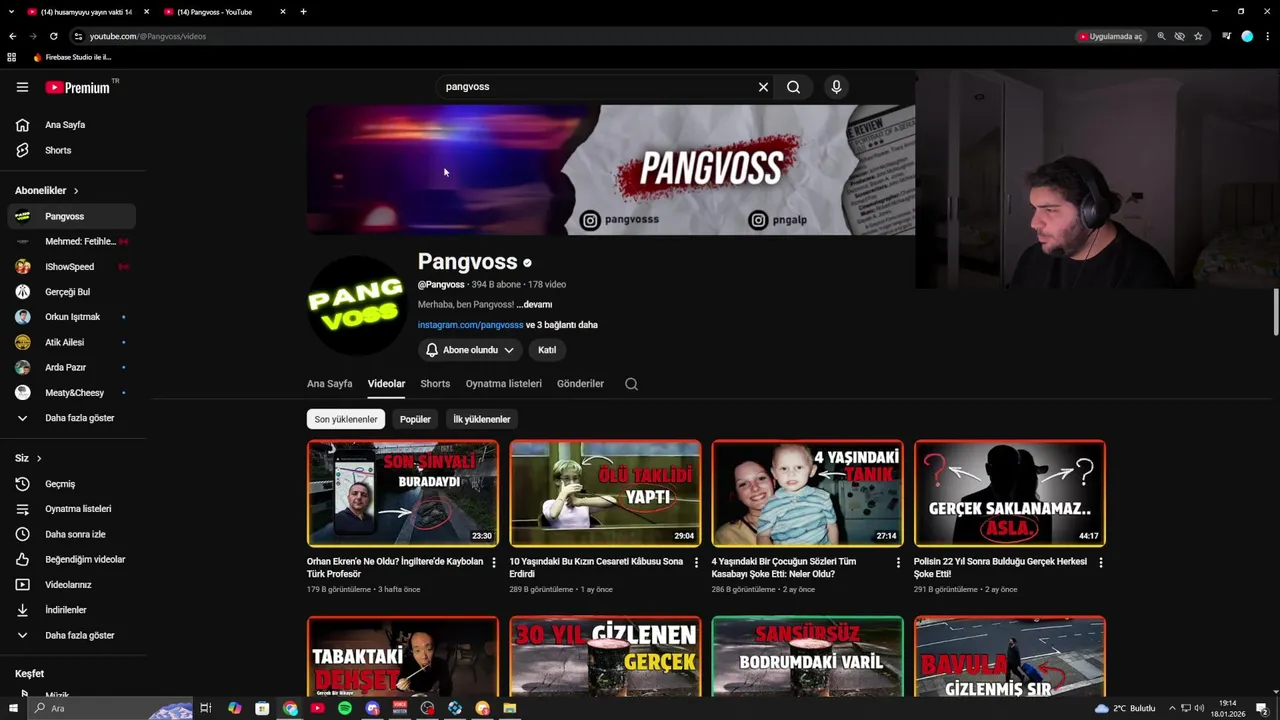Switch to the channel Shorts tab
Image resolution: width=1280 pixels, height=720 pixels.
[x=435, y=384]
